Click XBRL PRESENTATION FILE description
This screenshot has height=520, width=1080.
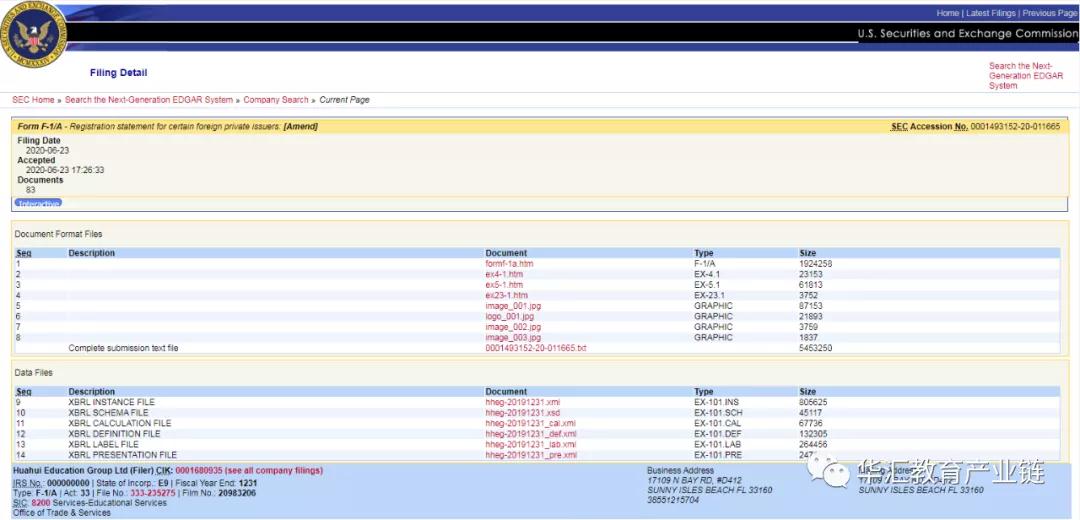[x=123, y=455]
